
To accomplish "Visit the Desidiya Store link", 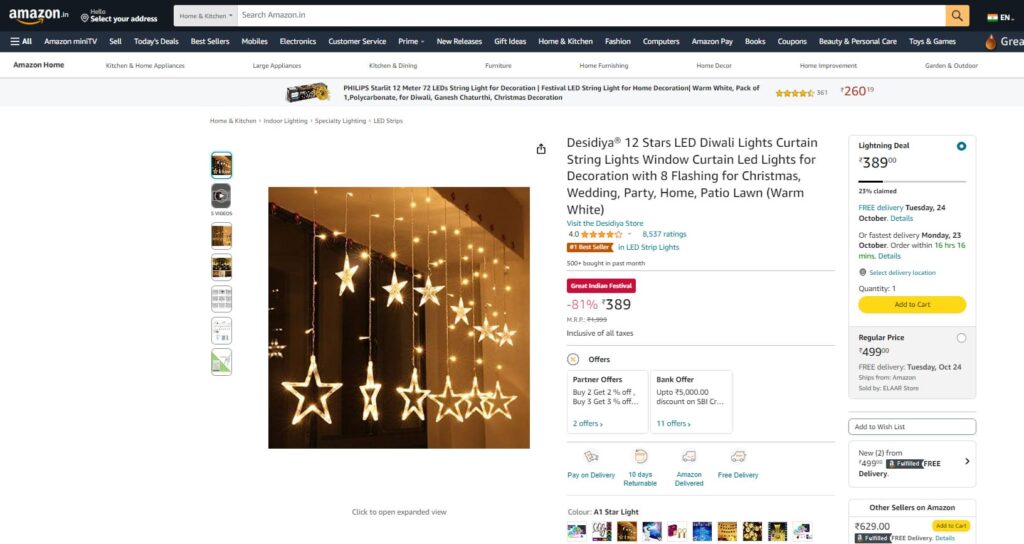I will pyautogui.click(x=605, y=223).
